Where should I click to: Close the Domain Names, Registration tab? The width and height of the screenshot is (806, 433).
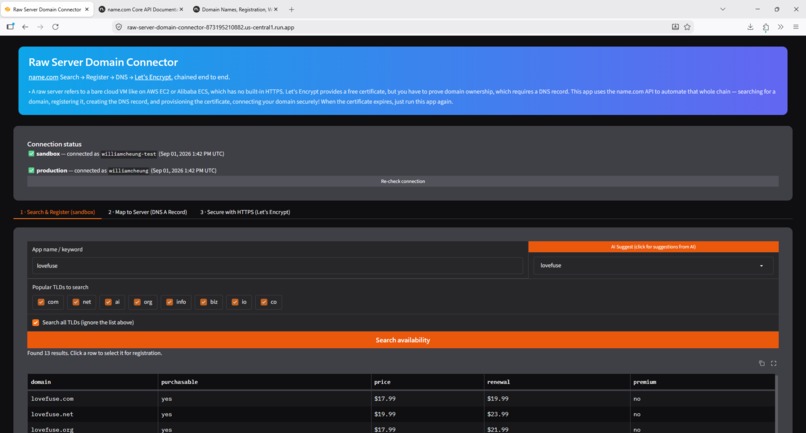(x=276, y=9)
